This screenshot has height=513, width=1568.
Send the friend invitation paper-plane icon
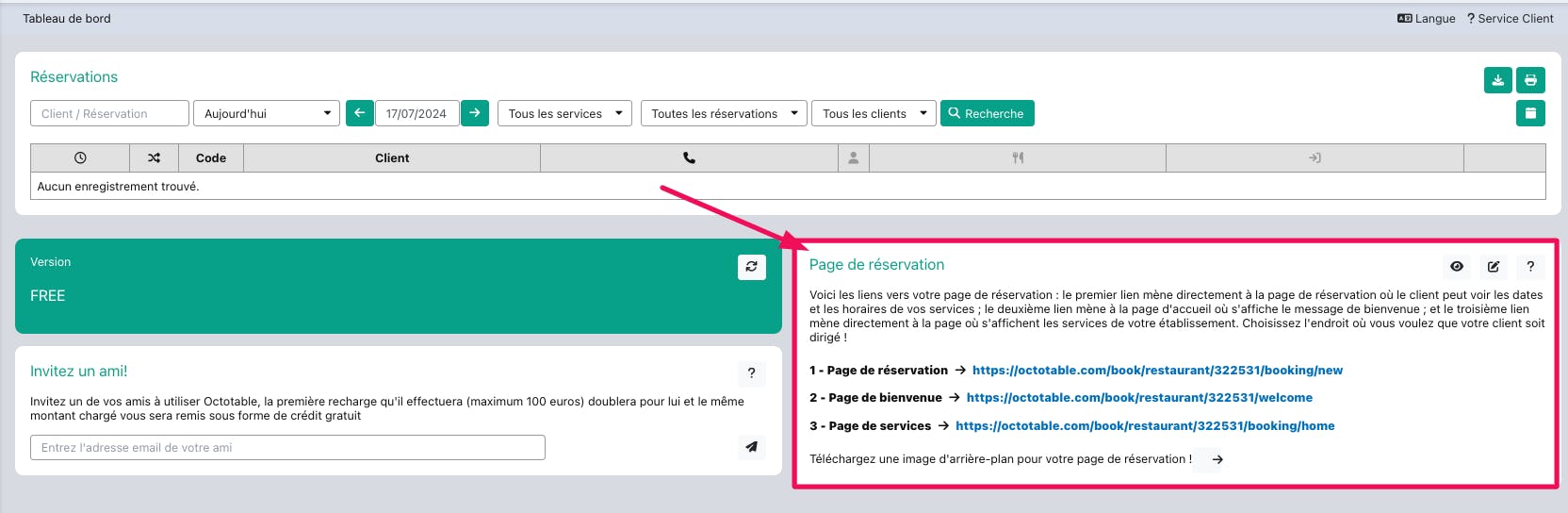(751, 447)
